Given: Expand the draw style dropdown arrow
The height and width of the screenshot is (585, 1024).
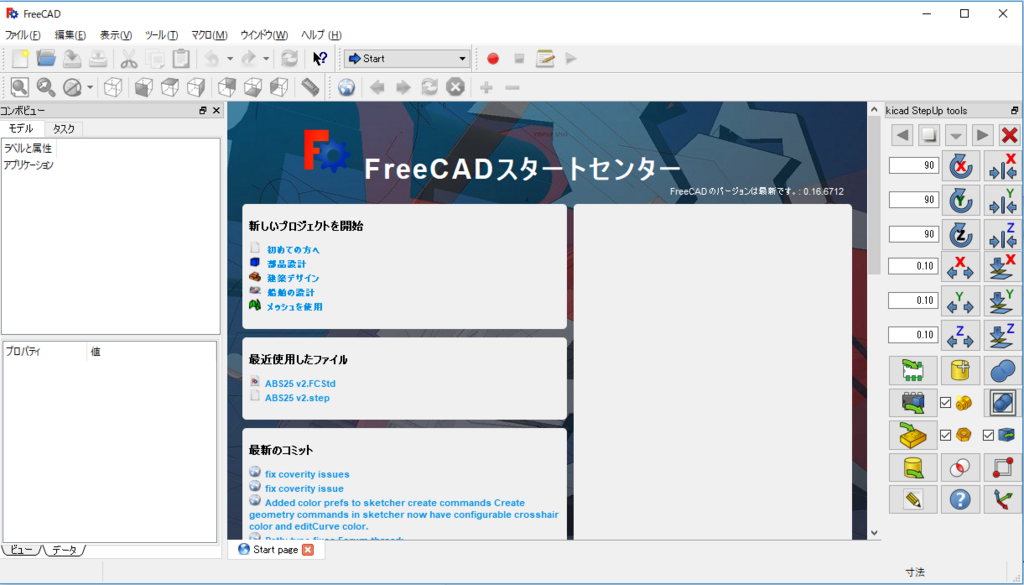Looking at the screenshot, I should 89,87.
